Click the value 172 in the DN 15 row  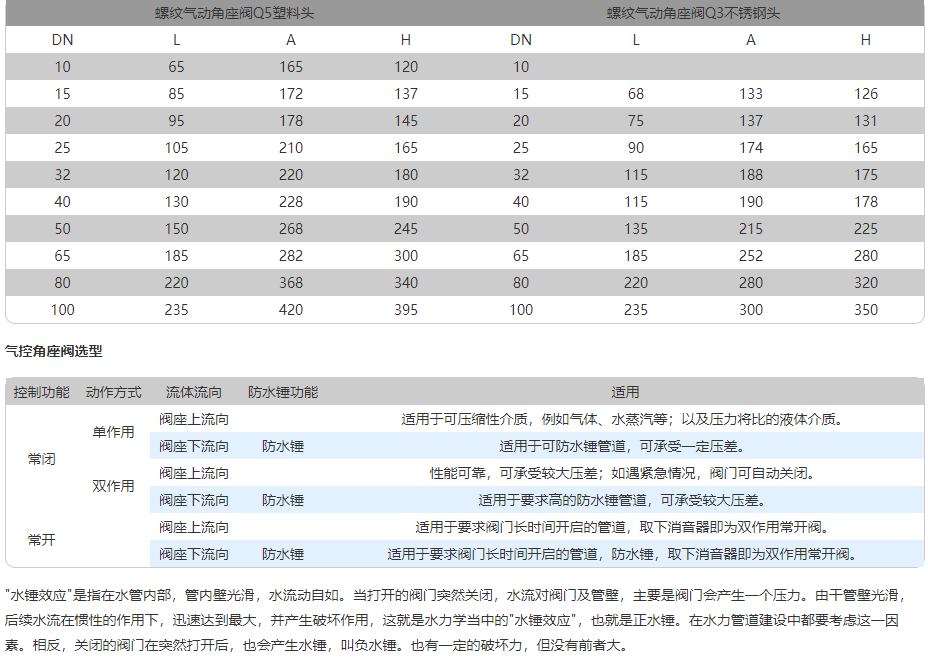[290, 94]
